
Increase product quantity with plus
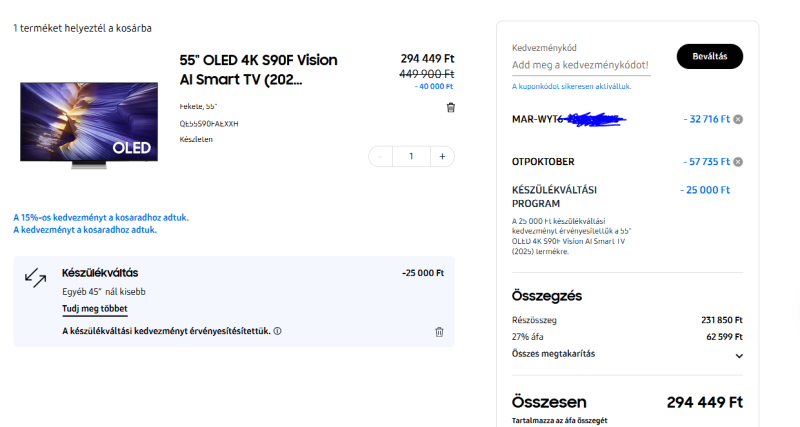442,157
